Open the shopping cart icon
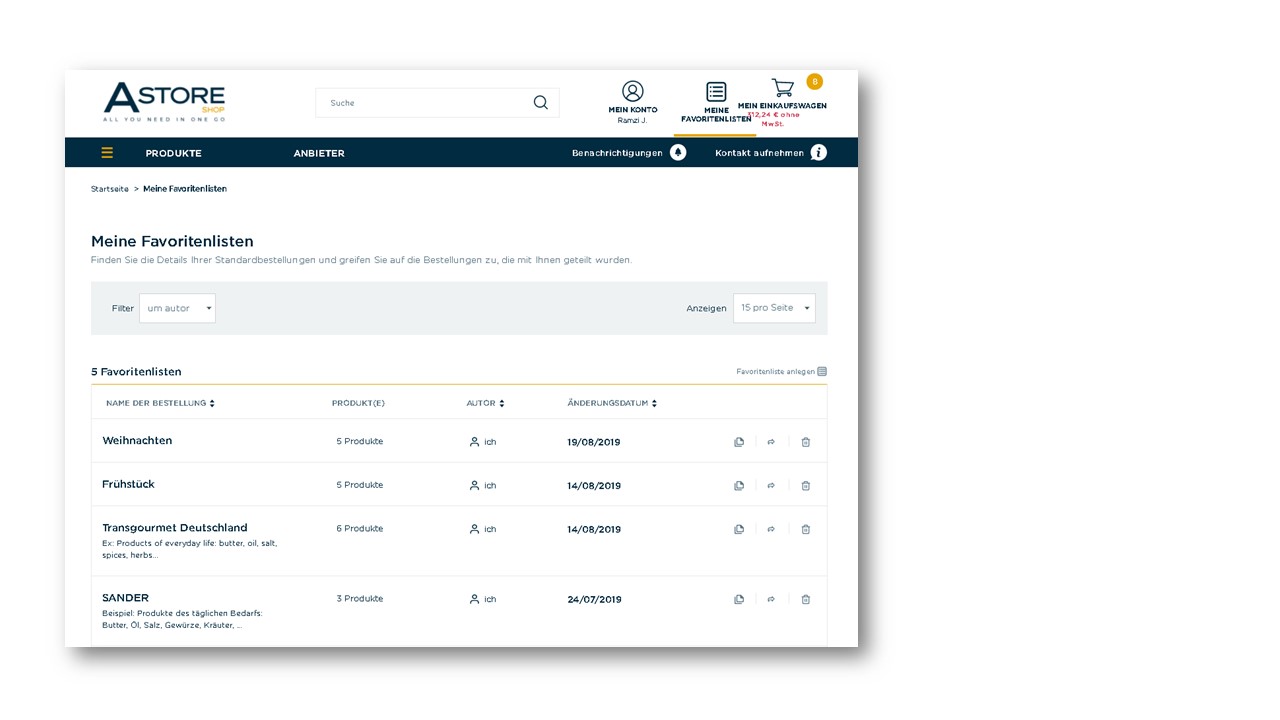Screen dimensions: 1280x720 (x=783, y=88)
